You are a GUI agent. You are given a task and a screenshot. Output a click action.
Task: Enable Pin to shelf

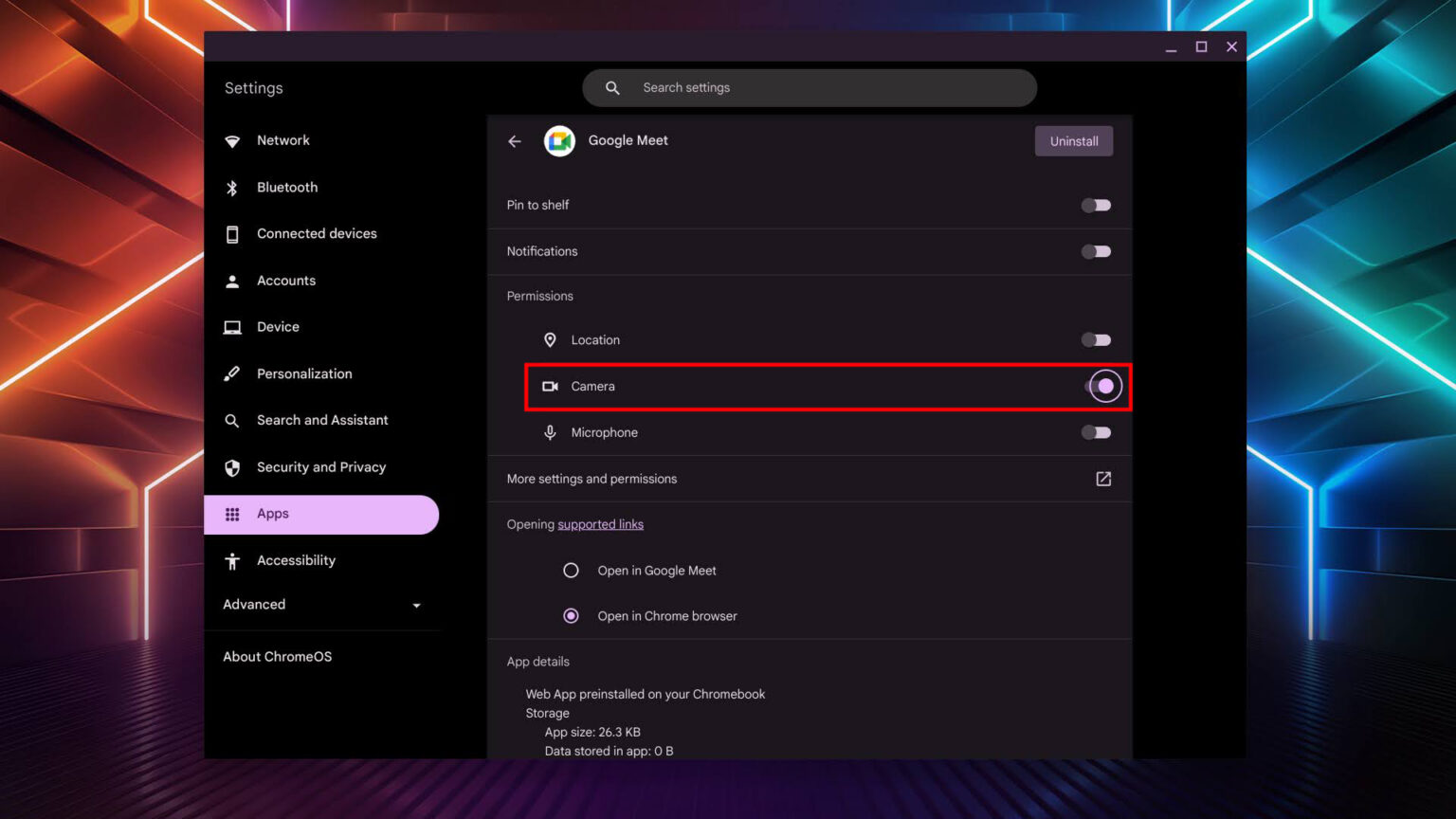tap(1095, 205)
